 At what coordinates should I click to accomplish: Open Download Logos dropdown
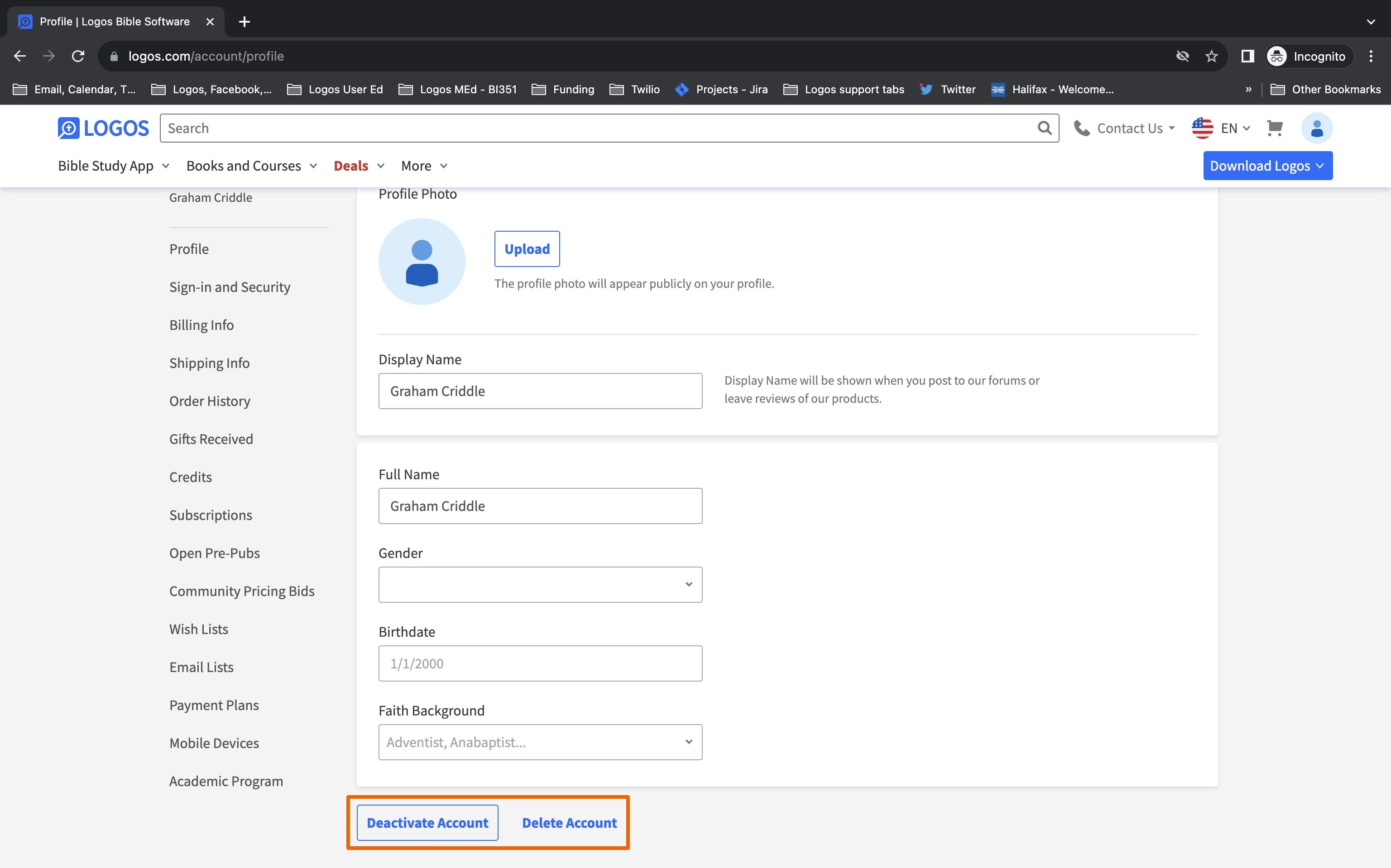[1267, 165]
